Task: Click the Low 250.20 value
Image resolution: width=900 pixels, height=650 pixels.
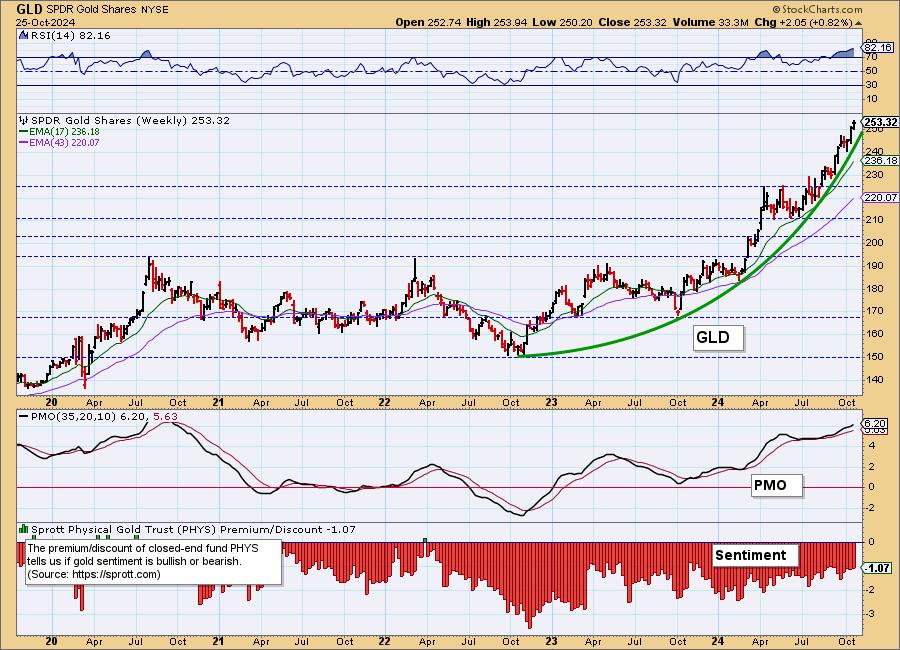Action: pyautogui.click(x=563, y=22)
